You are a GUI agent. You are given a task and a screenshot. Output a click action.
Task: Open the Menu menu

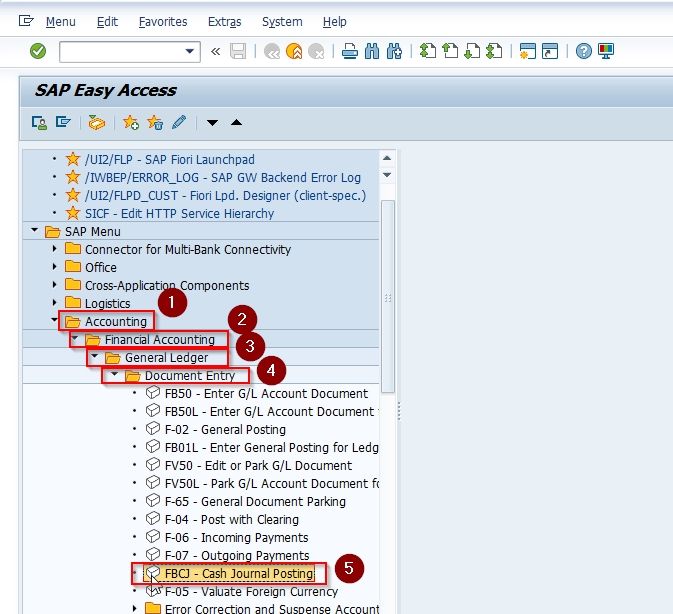(x=61, y=22)
